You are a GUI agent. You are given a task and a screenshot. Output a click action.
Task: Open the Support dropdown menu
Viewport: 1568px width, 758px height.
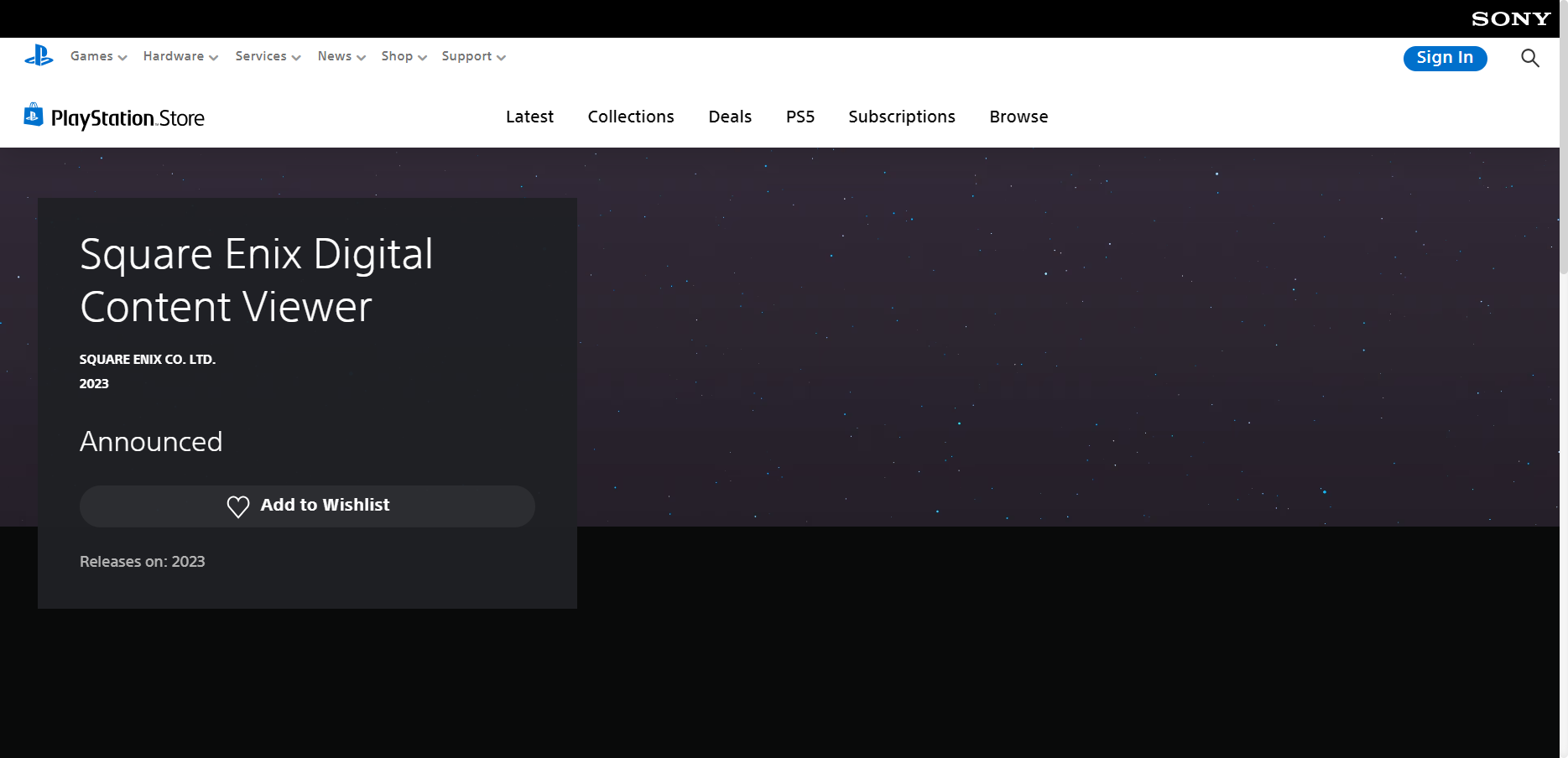473,56
